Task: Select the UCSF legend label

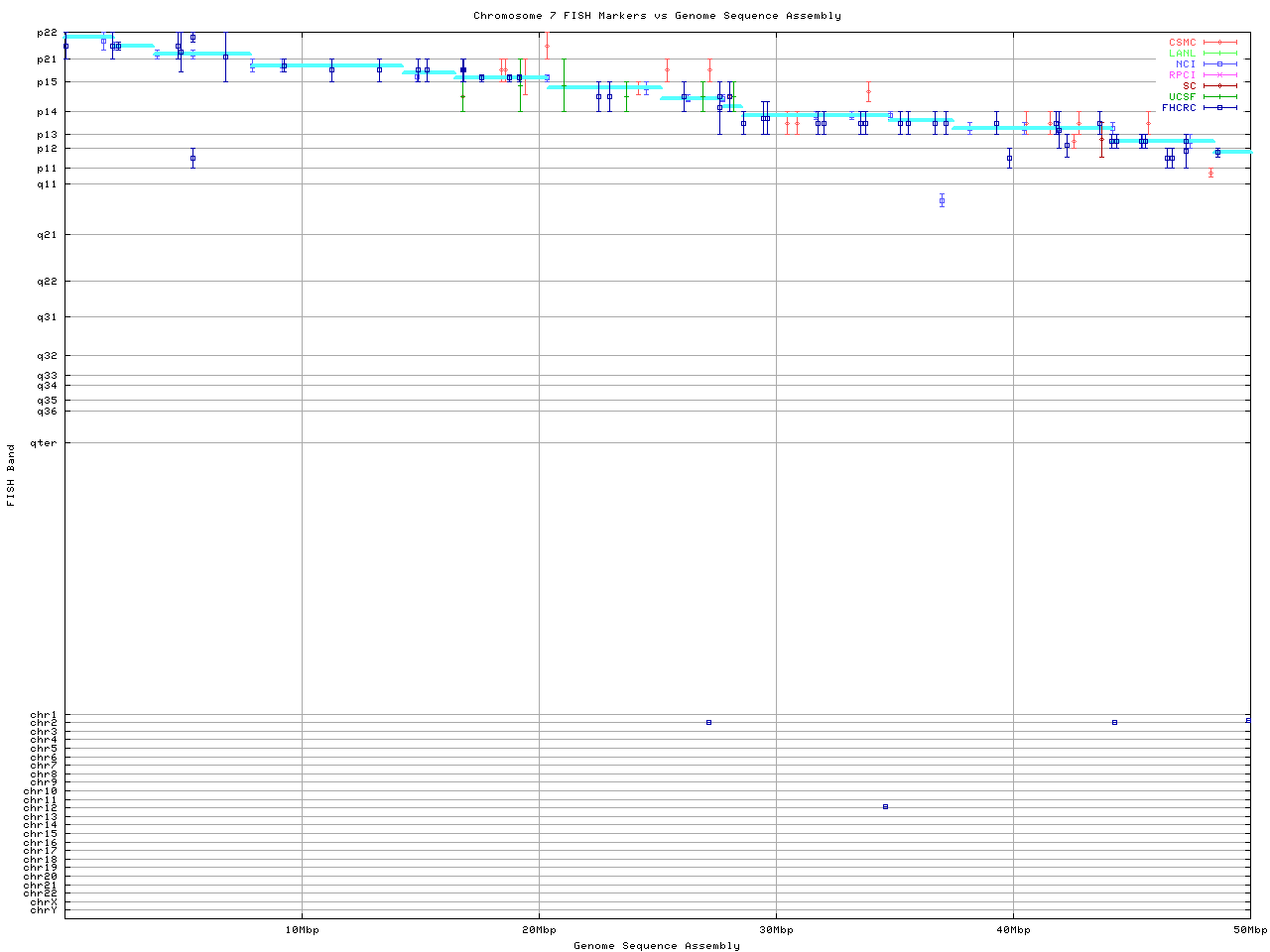Action: coord(1182,96)
